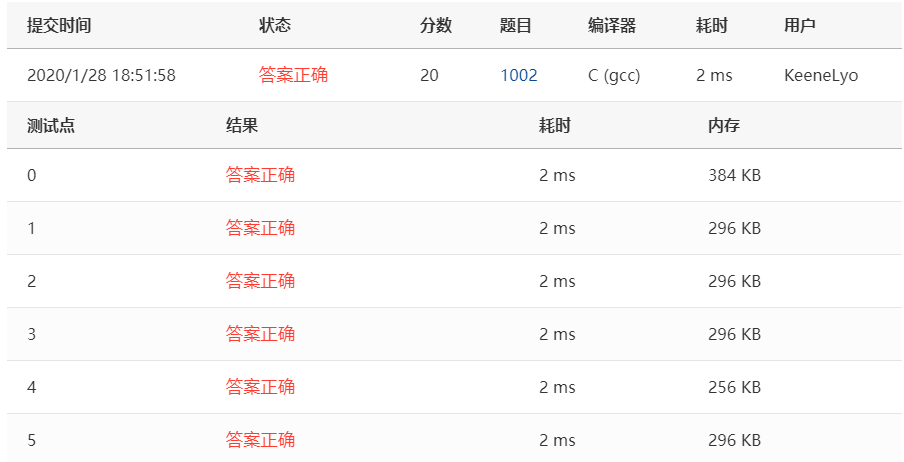Screen dimensions: 904x462
Task: Click the 编译器 column header
Action: (612, 25)
